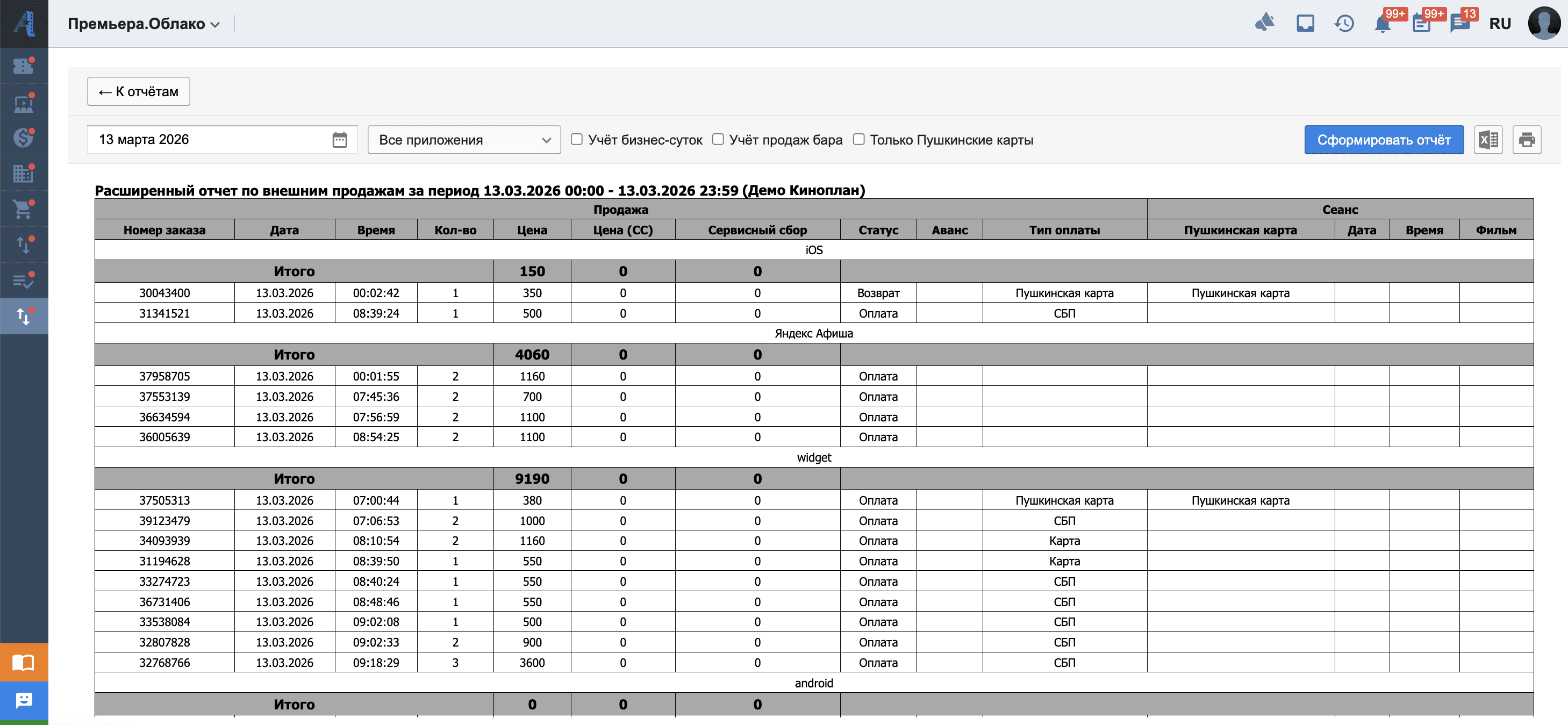1568x725 pixels.
Task: Open the notifications bell icon
Action: [x=1383, y=24]
